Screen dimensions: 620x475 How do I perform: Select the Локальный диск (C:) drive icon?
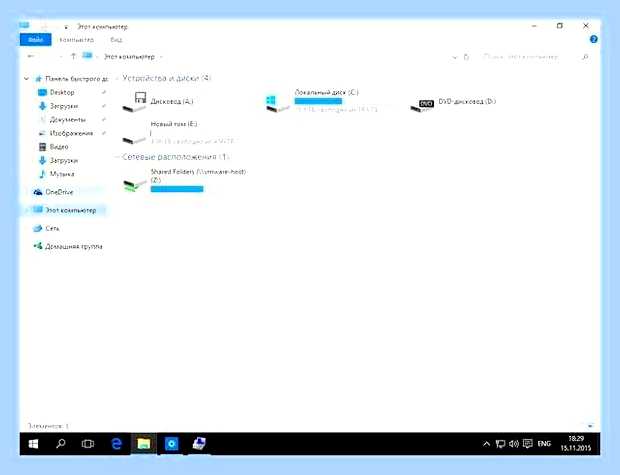276,103
